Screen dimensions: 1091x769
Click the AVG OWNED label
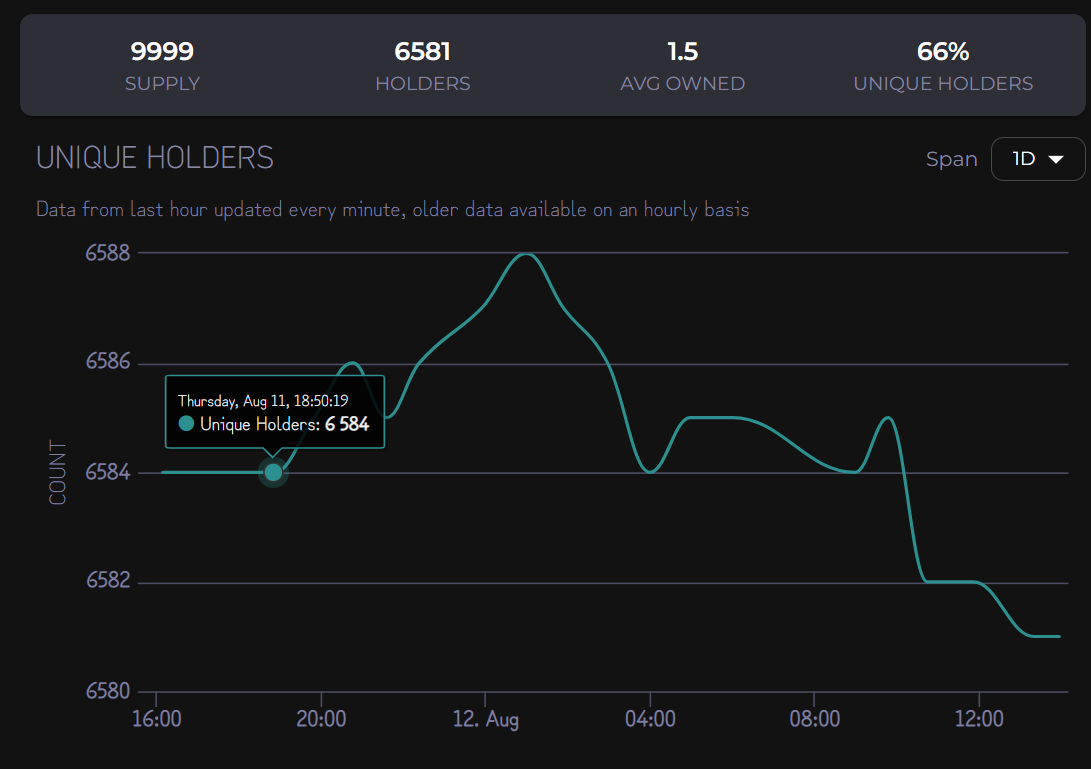[x=683, y=84]
